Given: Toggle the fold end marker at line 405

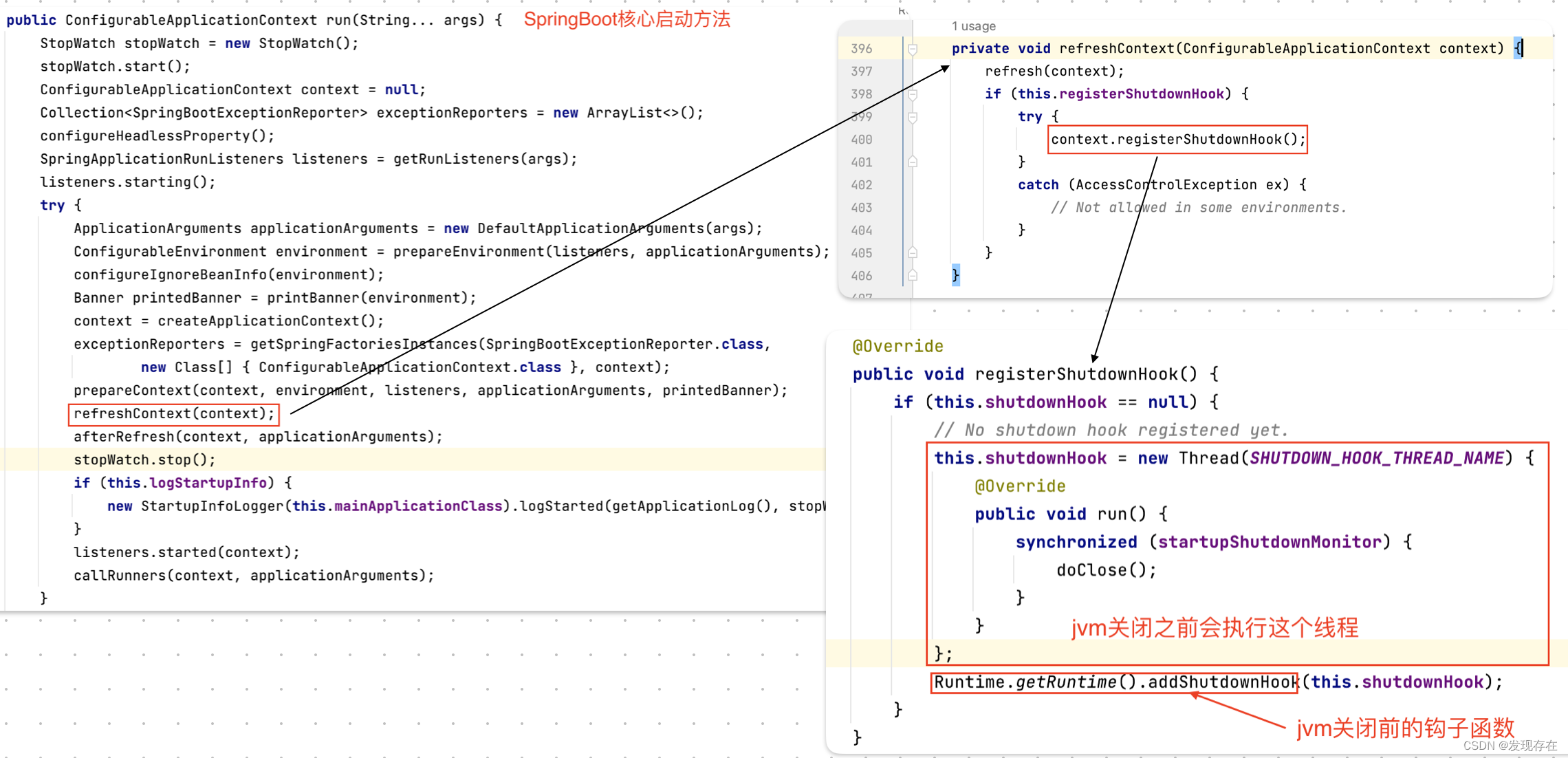Looking at the screenshot, I should (x=913, y=253).
